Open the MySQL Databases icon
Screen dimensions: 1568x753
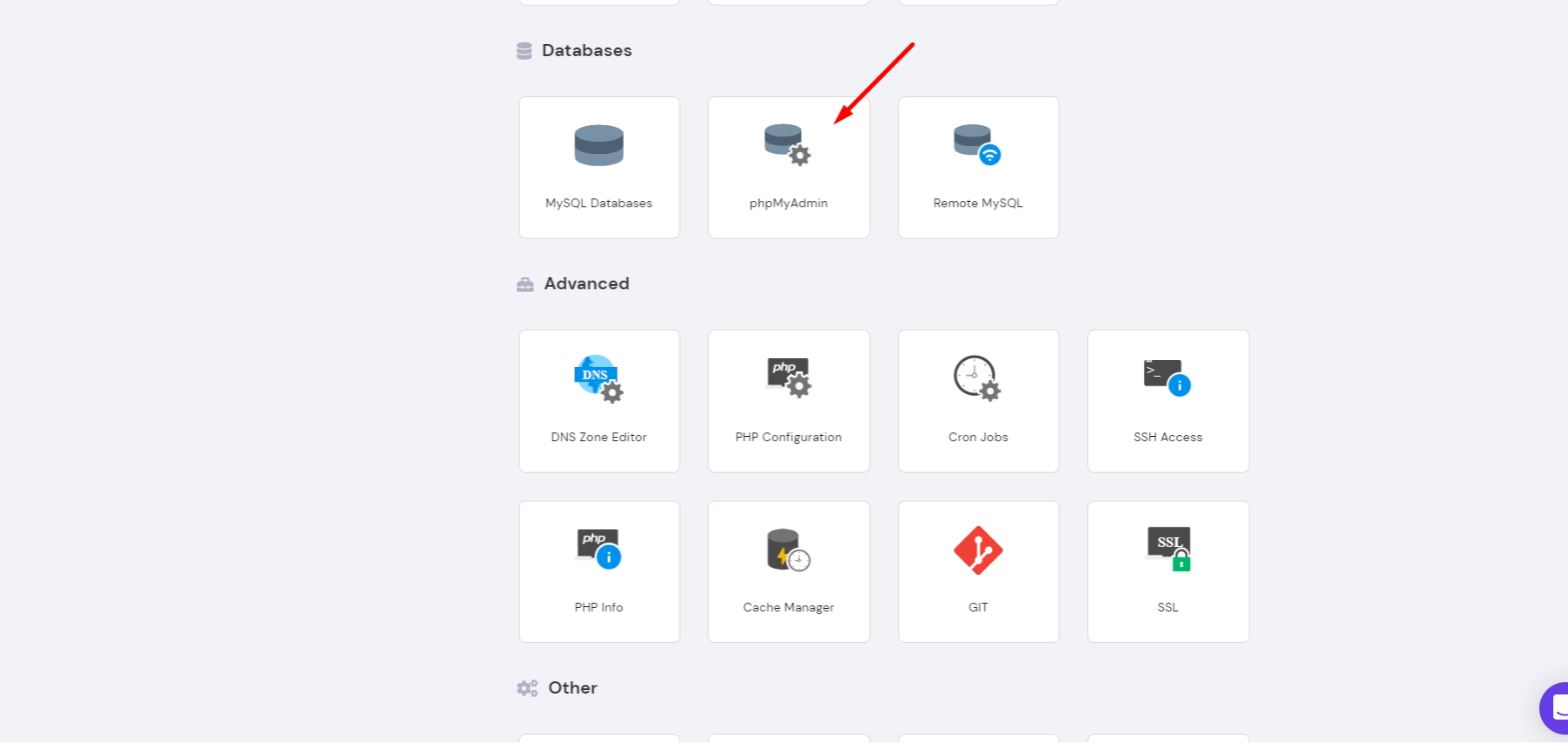[599, 146]
